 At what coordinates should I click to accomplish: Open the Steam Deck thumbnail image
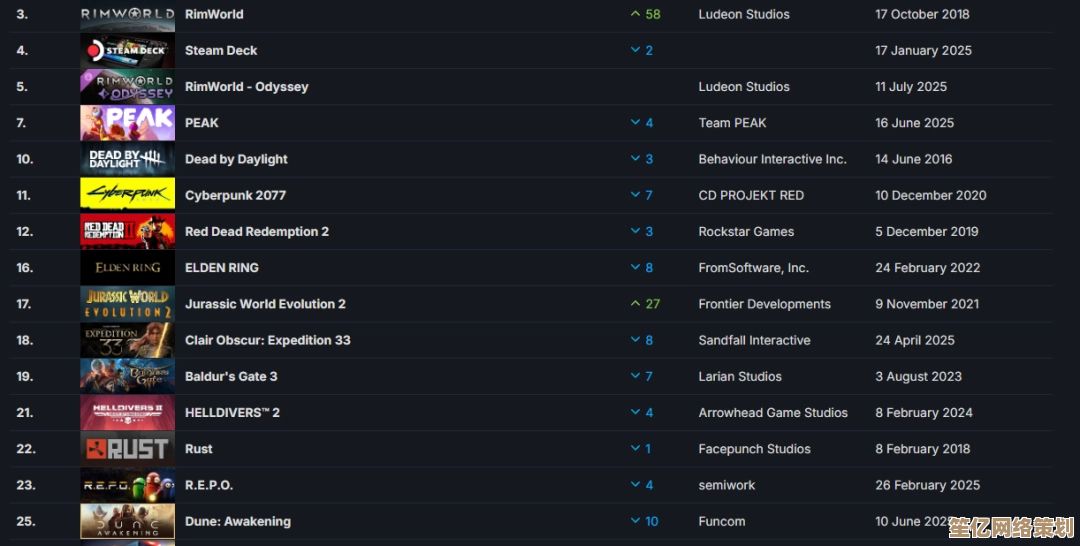(127, 50)
